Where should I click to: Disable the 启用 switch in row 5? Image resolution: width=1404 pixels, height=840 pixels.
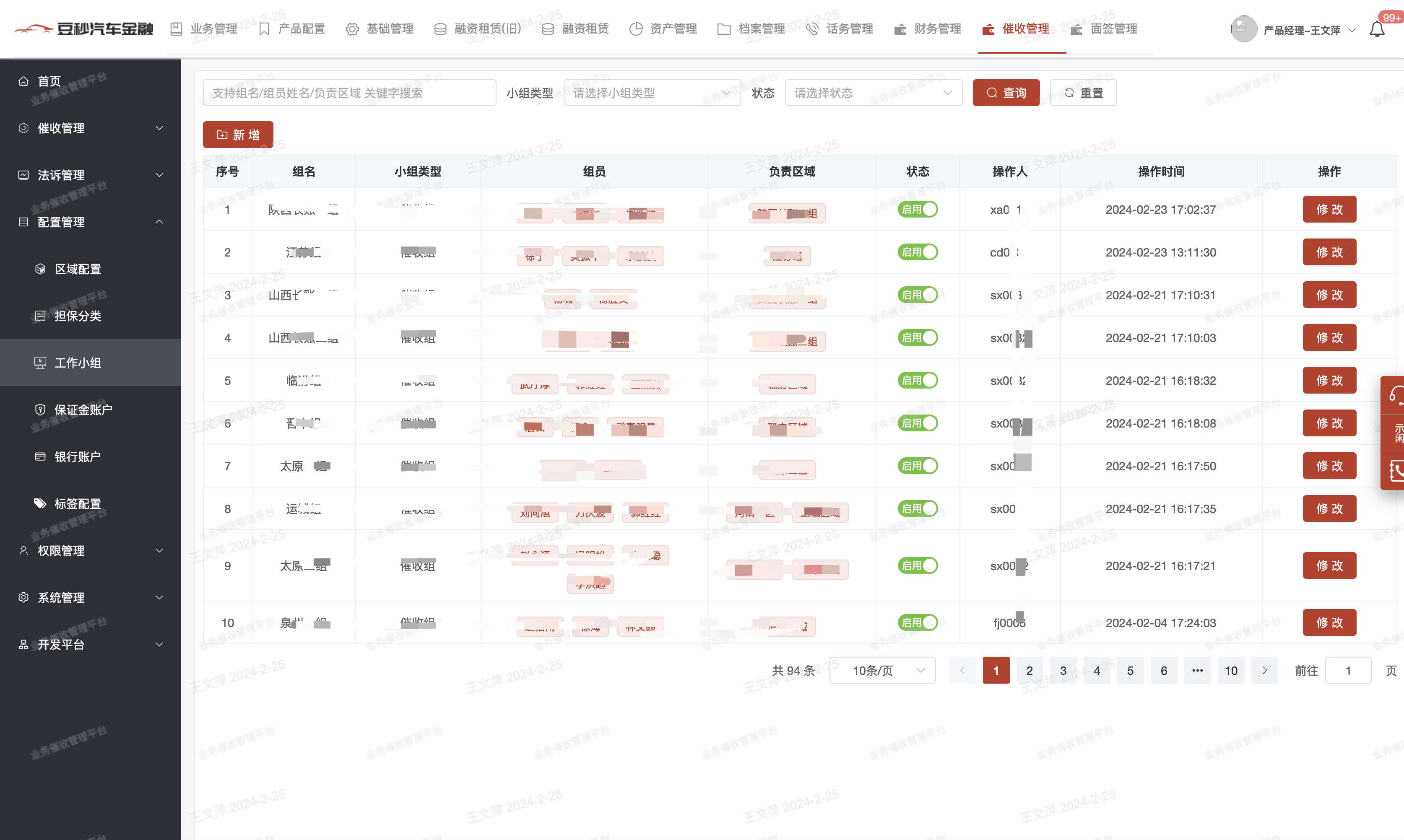(917, 380)
